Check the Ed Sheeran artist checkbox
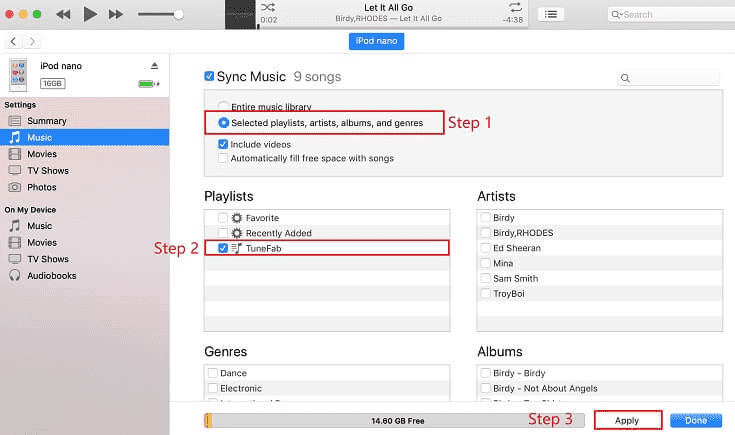The height and width of the screenshot is (435, 735). coord(485,248)
